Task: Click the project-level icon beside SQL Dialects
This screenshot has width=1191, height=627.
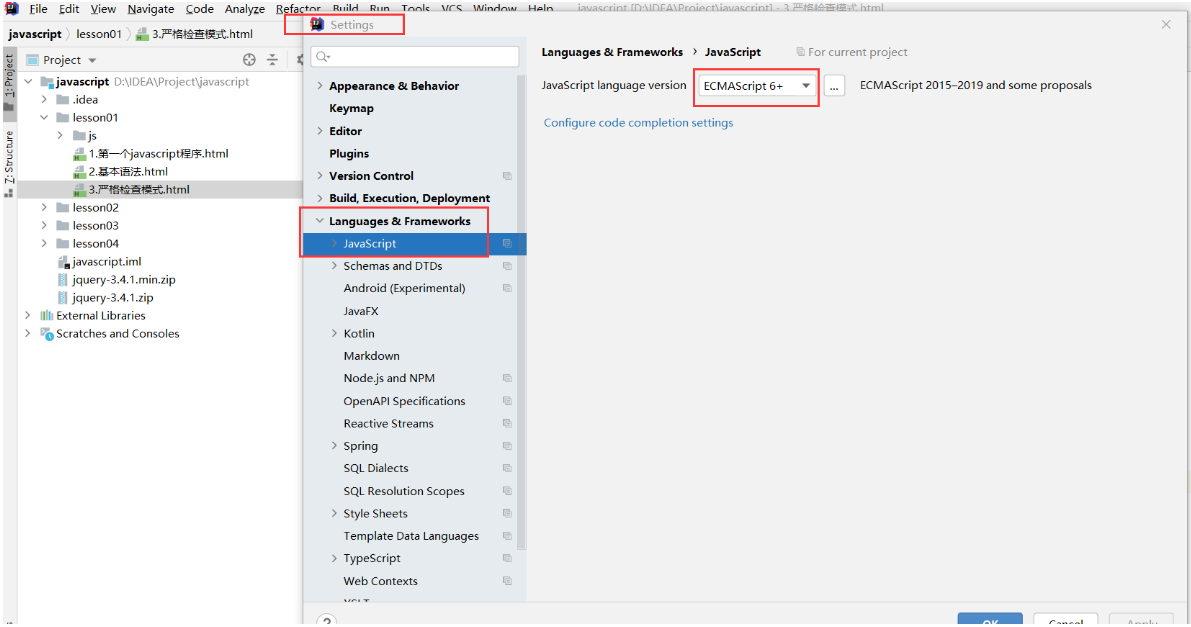Action: (x=507, y=469)
